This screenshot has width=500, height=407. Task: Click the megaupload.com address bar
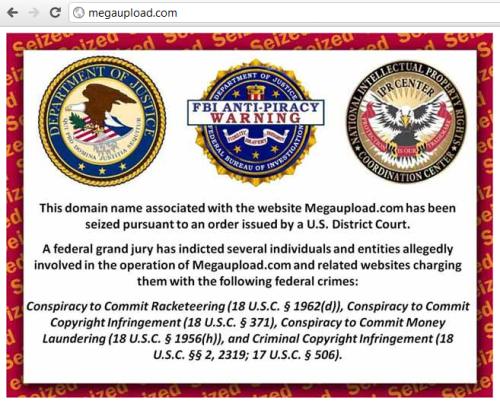coord(284,13)
